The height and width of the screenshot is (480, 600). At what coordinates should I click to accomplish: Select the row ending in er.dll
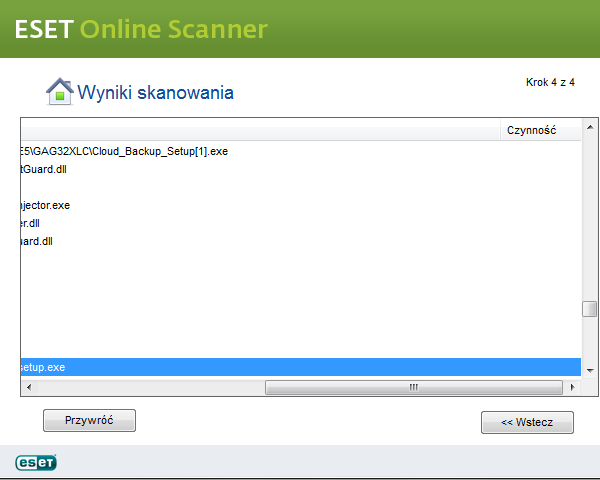pos(301,223)
